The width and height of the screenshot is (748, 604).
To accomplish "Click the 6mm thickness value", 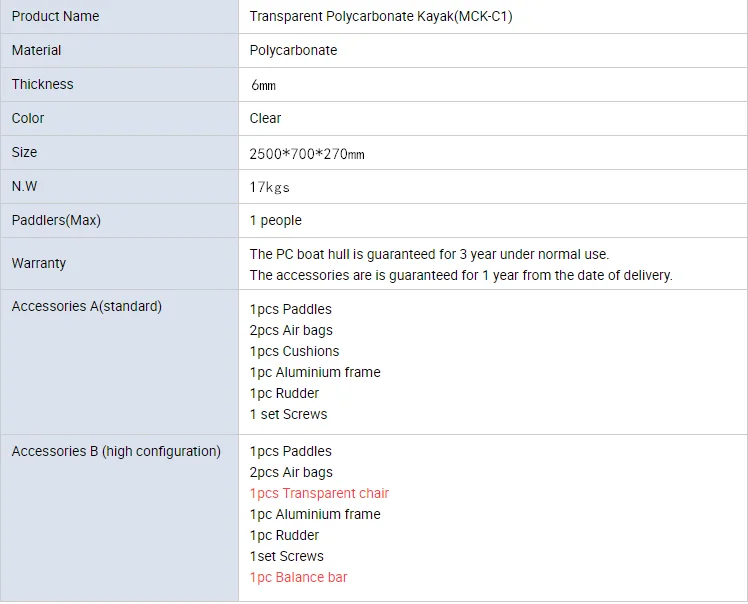I will tap(262, 86).
